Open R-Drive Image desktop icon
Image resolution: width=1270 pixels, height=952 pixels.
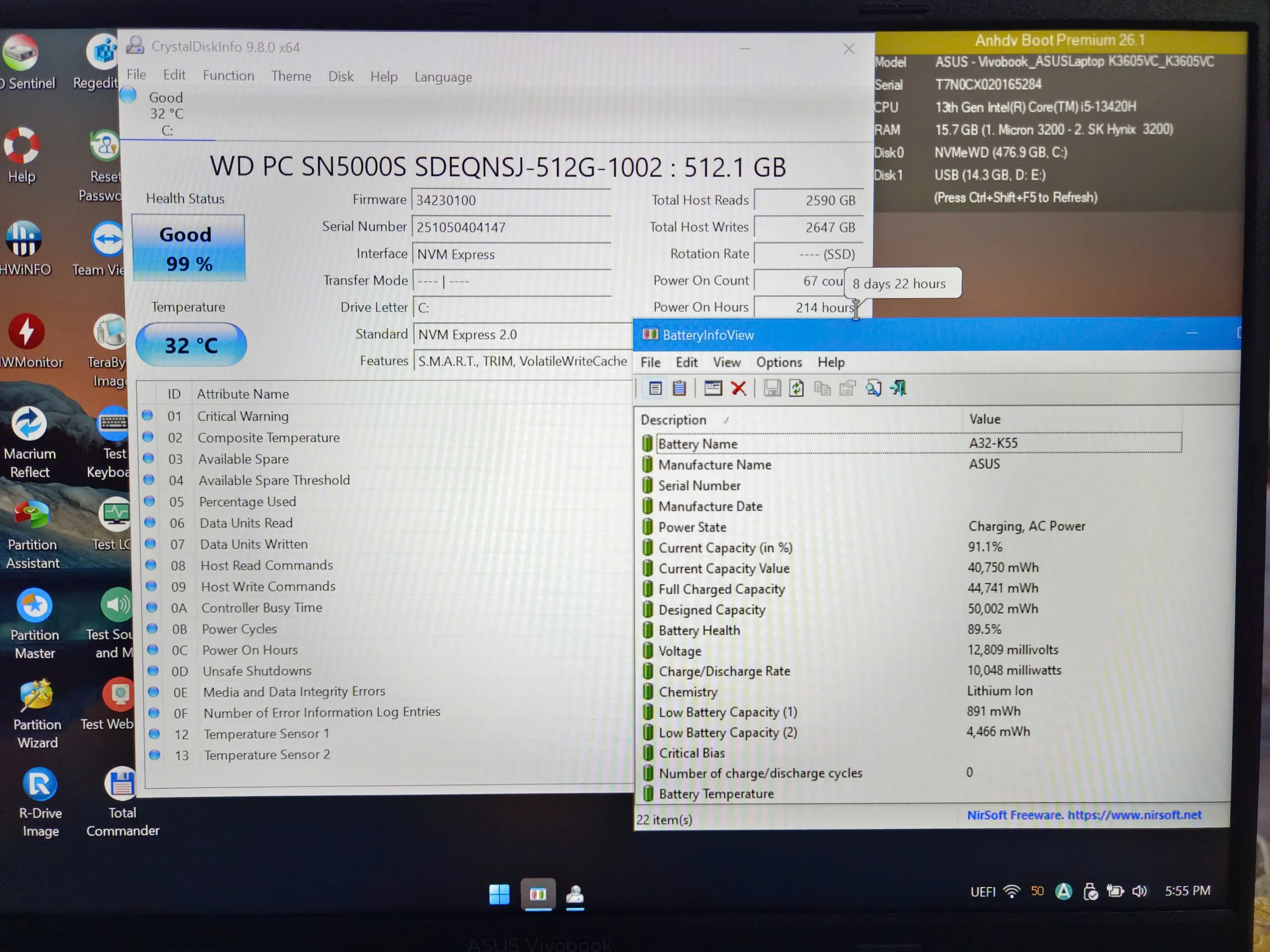[x=40, y=802]
